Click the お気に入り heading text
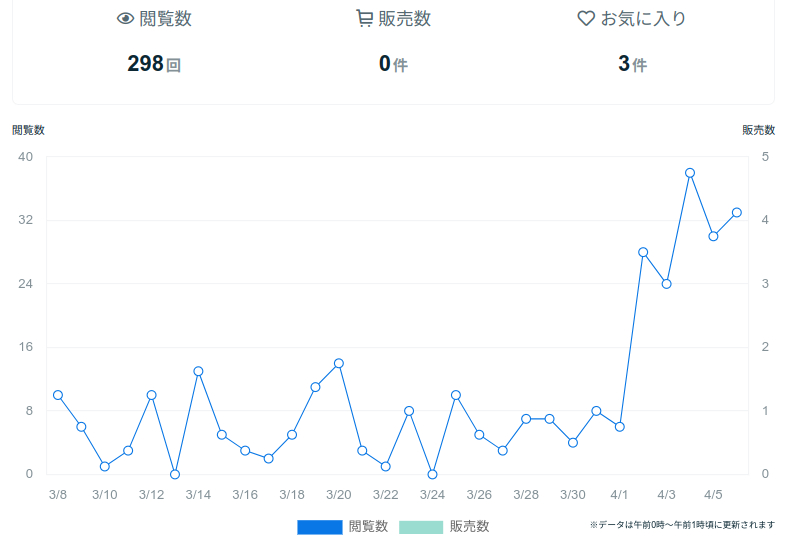The width and height of the screenshot is (786, 546). pyautogui.click(x=643, y=19)
